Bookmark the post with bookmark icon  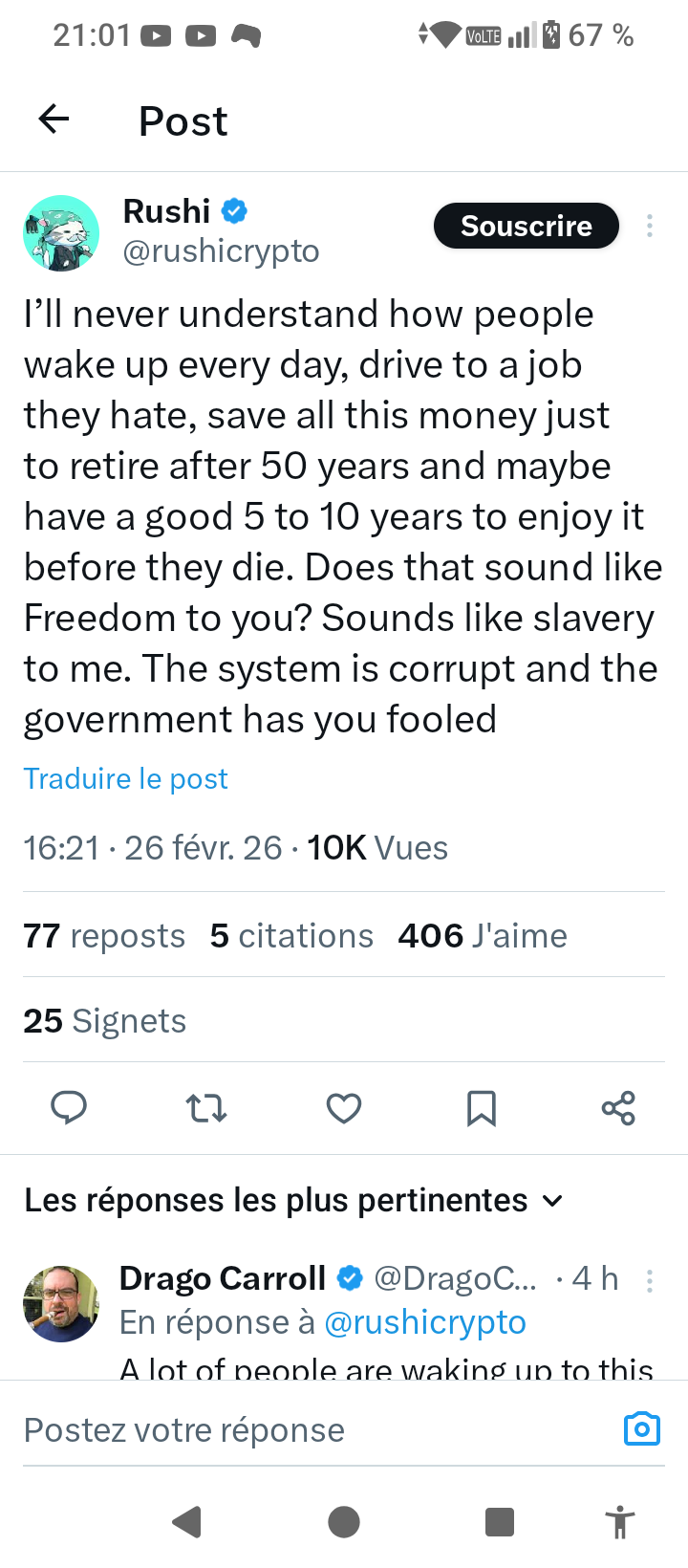coord(481,1107)
